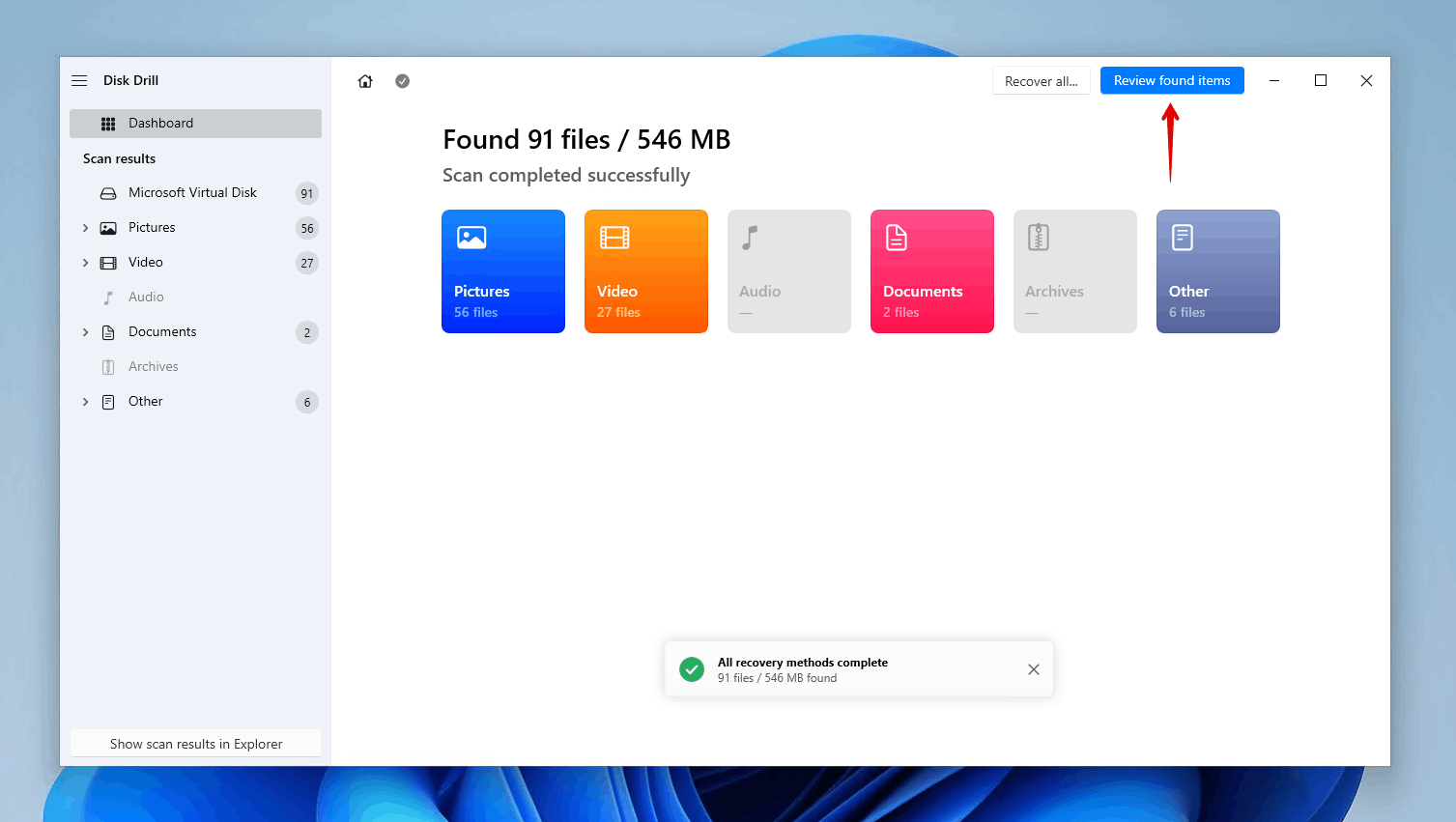Screen dimensions: 1456x822
Task: Click the Recover all... button
Action: (x=1041, y=81)
